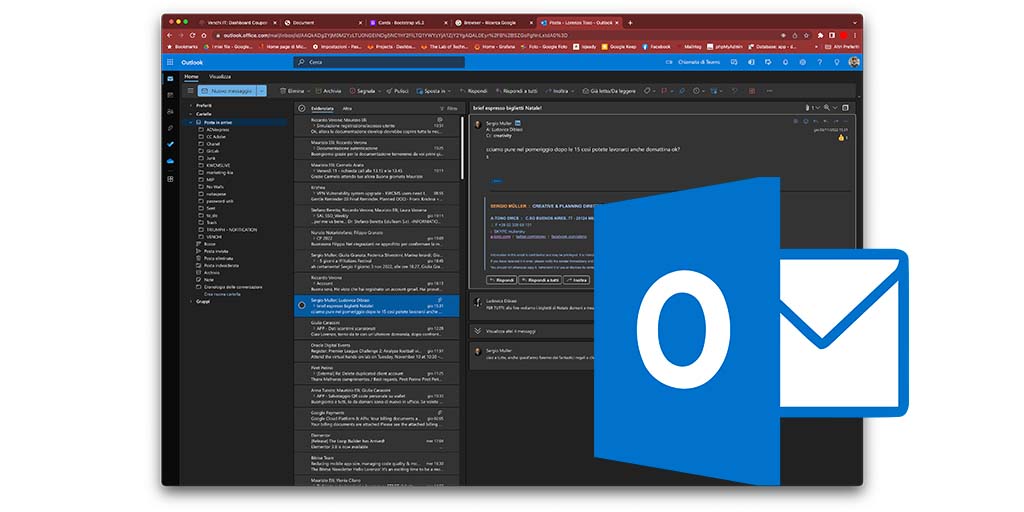Open a new Chrome tab with plus
The width and height of the screenshot is (1024, 512).
(x=630, y=22)
